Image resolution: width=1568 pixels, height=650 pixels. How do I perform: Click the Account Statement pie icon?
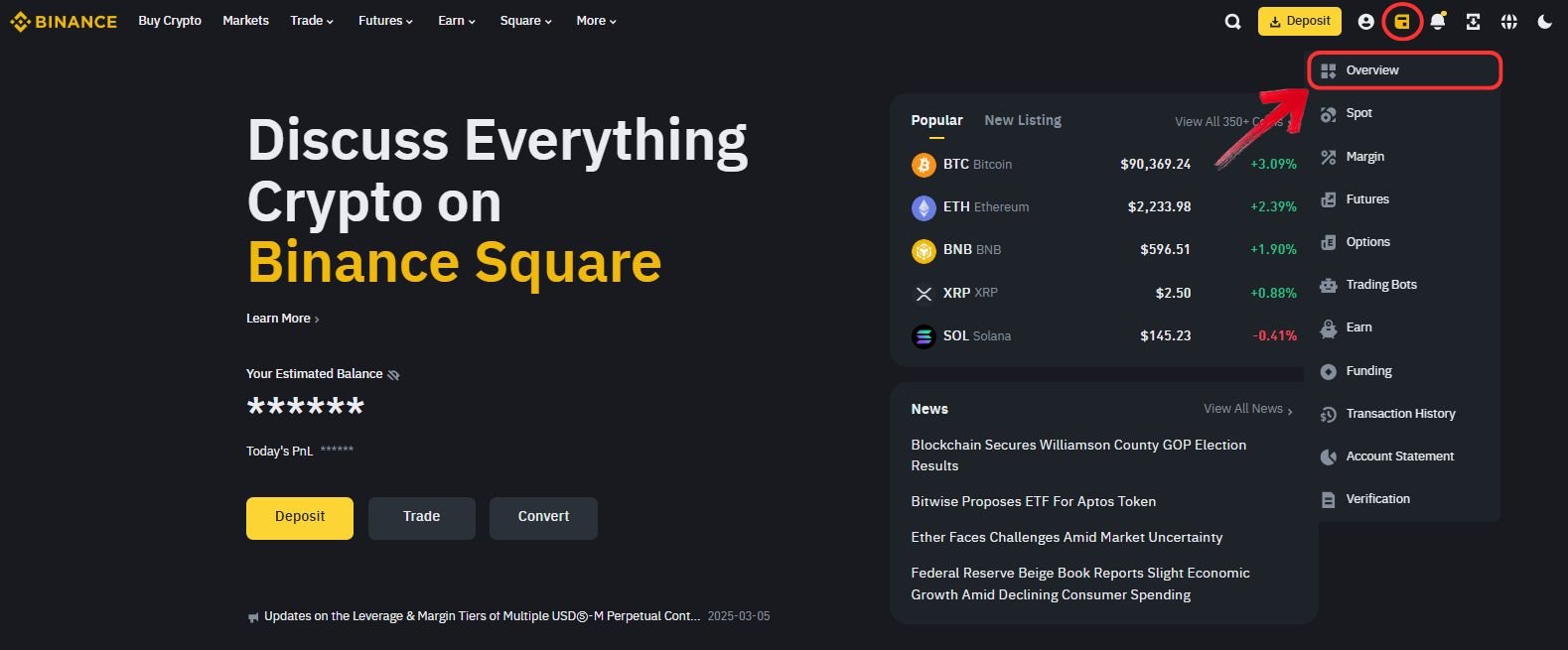click(1329, 456)
